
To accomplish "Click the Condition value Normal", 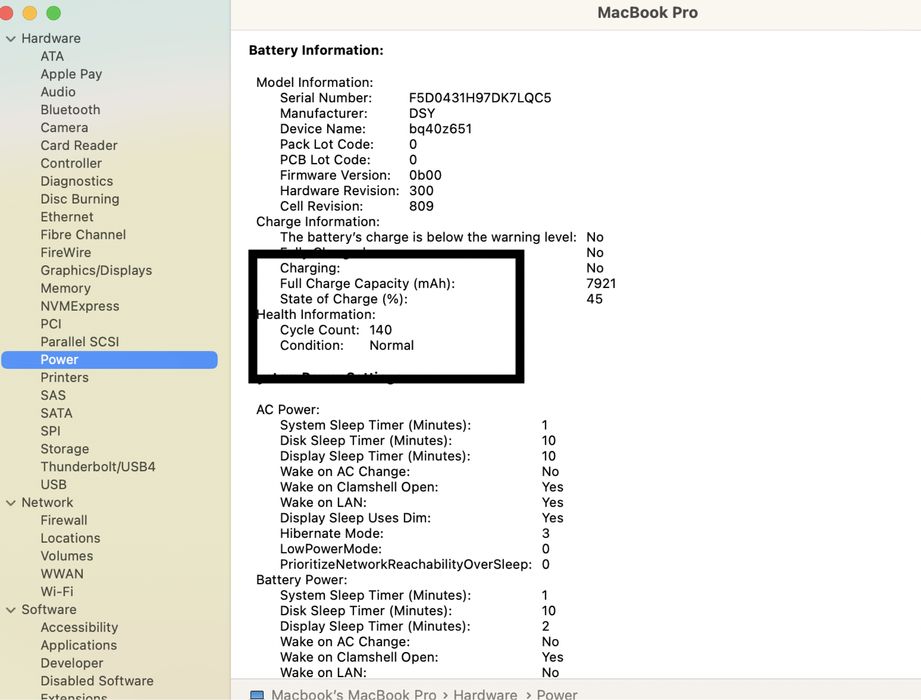I will [392, 345].
